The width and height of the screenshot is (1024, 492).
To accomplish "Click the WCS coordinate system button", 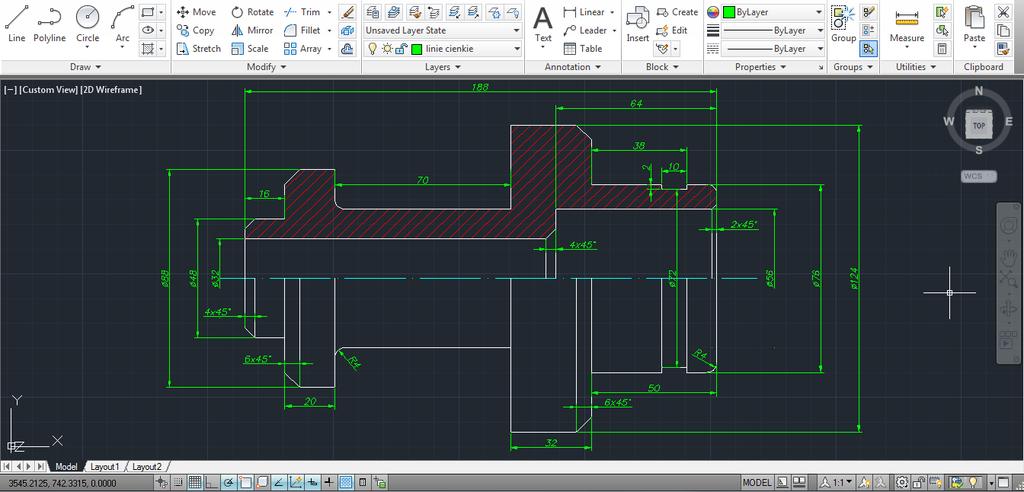I will click(978, 176).
